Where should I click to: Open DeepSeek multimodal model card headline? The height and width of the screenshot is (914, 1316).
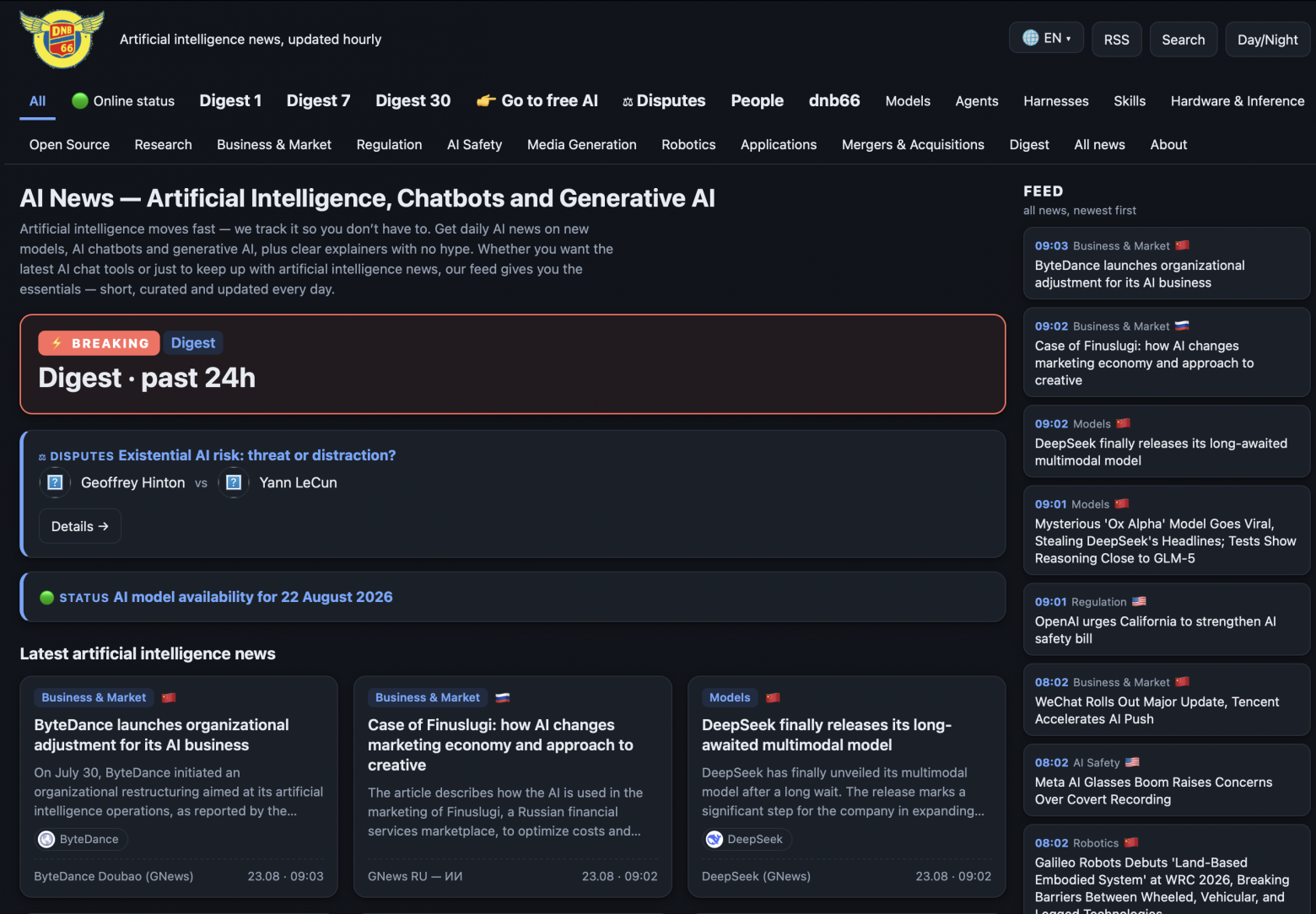[827, 735]
